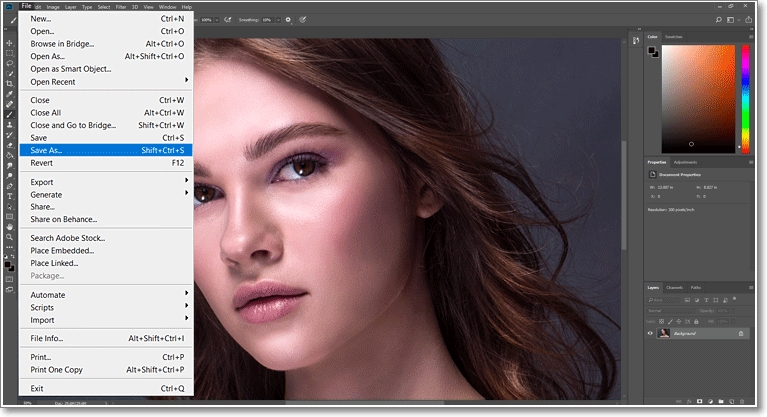The height and width of the screenshot is (417, 767).
Task: Open the Kind filter dropdown in Layers
Action: 664,300
